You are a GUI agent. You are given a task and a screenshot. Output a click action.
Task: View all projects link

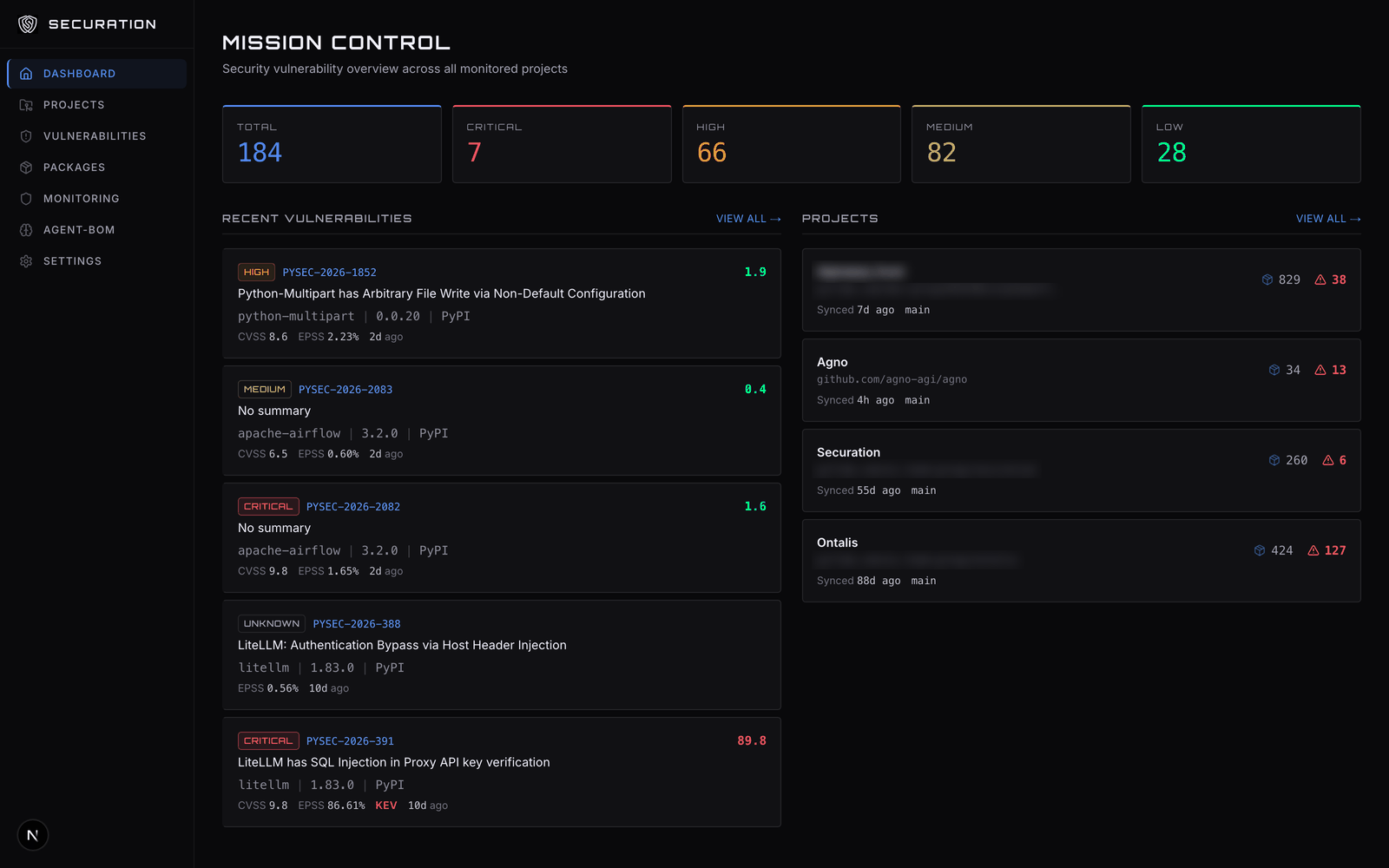(1328, 219)
